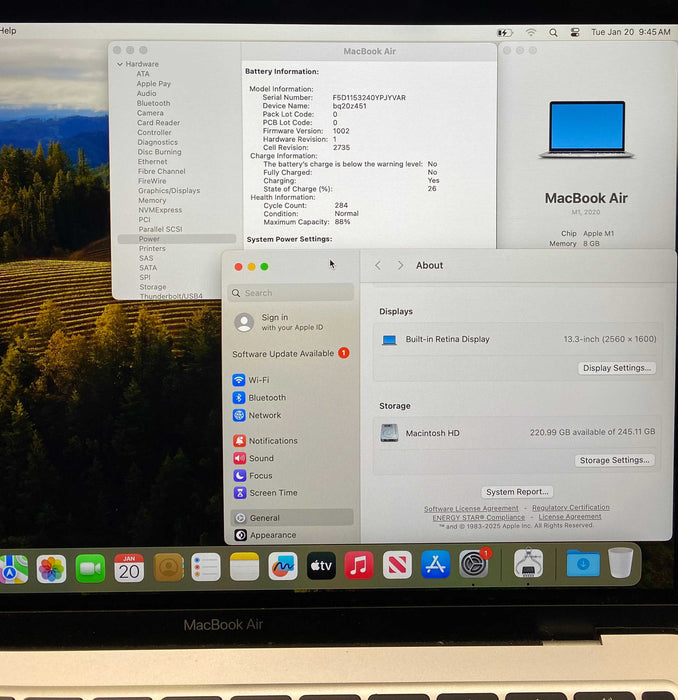Open License Agreement link
This screenshot has height=700, width=678.
570,517
